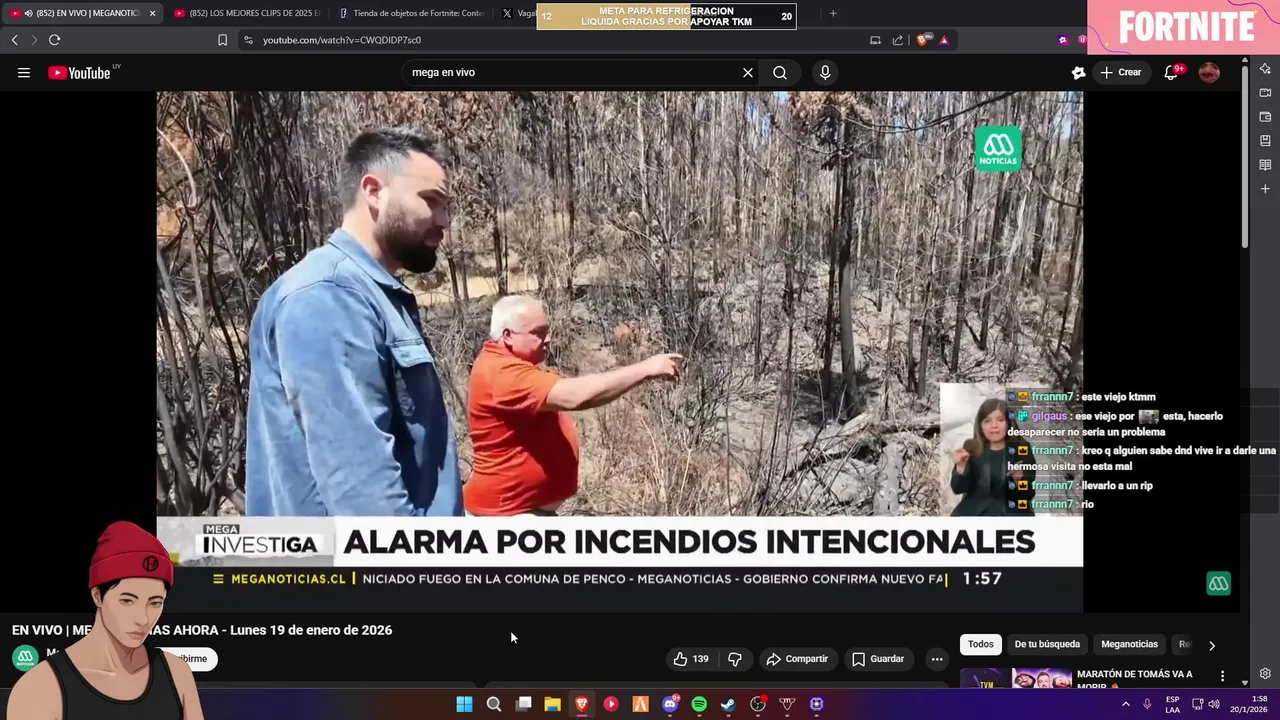Select the Meganoticias filter chip
The height and width of the screenshot is (720, 1280).
tap(1129, 645)
